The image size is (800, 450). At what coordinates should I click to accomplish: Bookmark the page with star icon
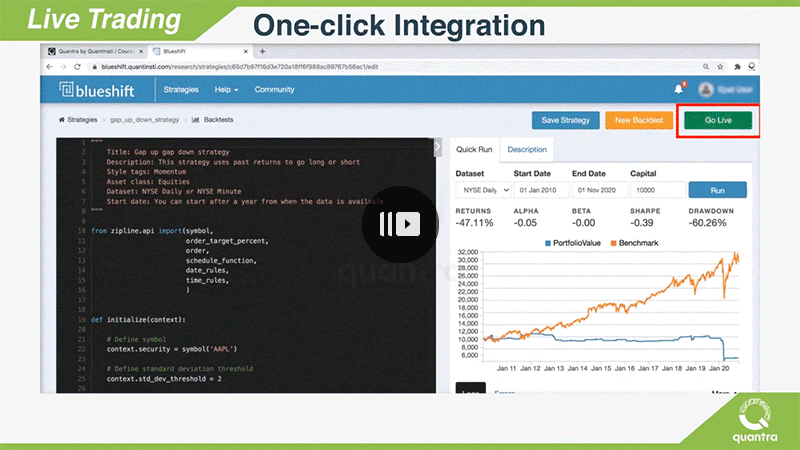point(720,67)
